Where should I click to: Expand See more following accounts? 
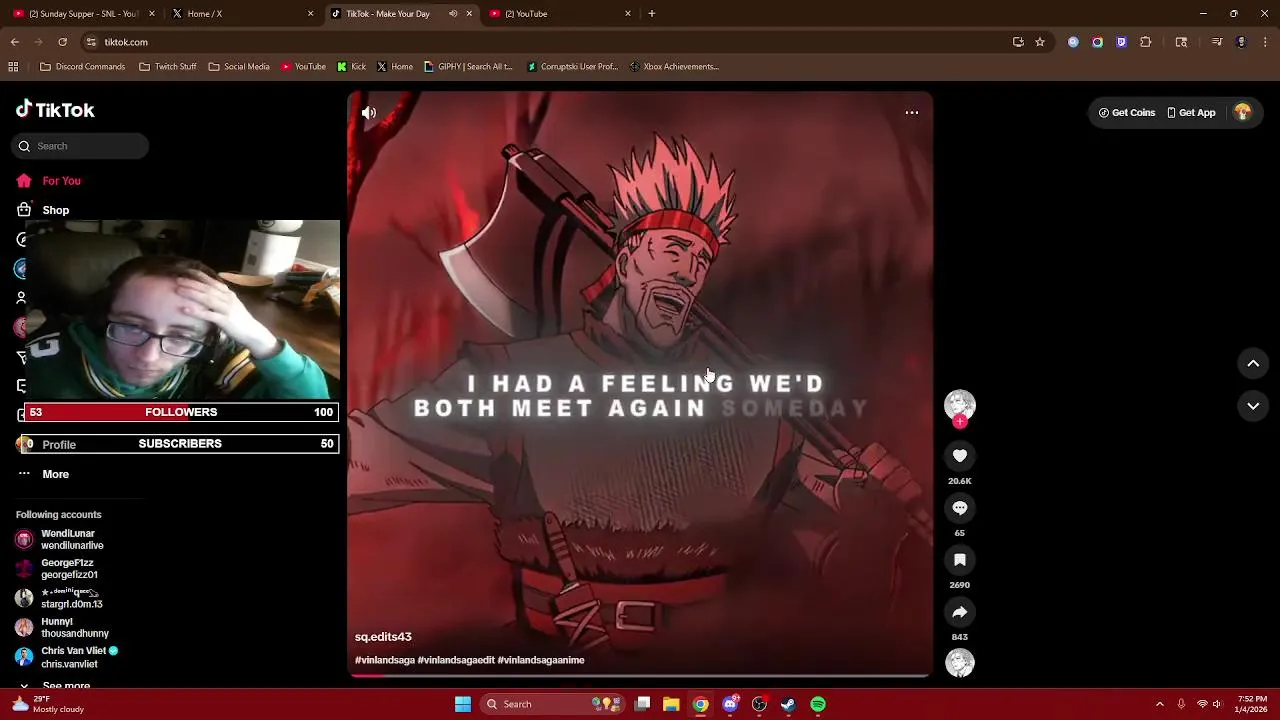54,686
